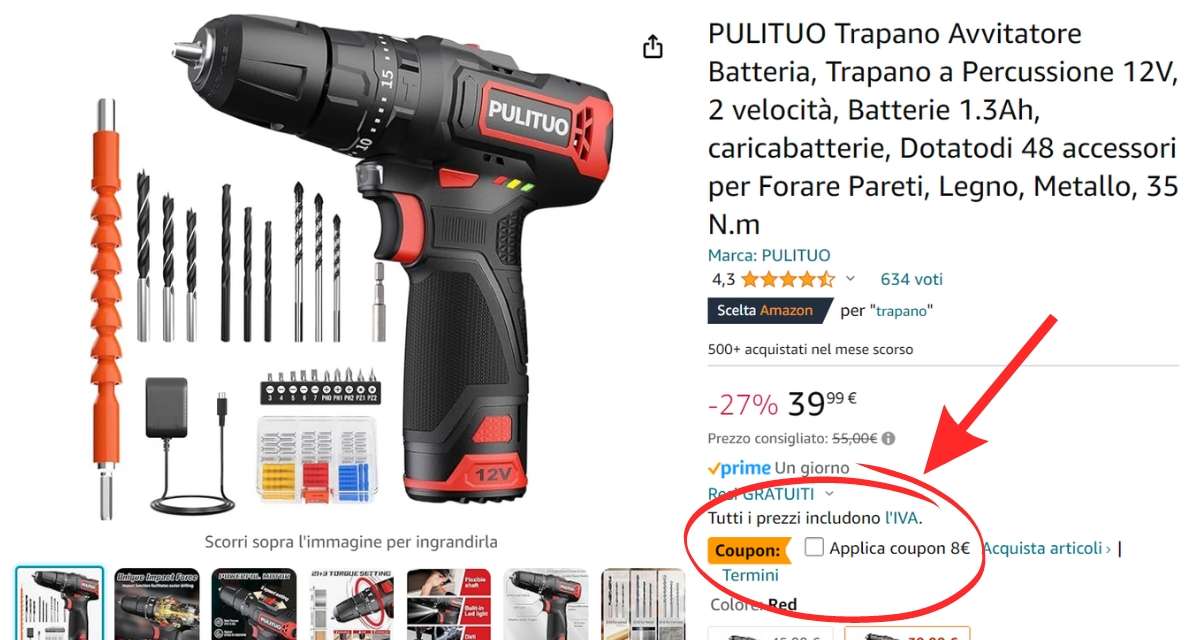Click the star rating icons

point(787,280)
